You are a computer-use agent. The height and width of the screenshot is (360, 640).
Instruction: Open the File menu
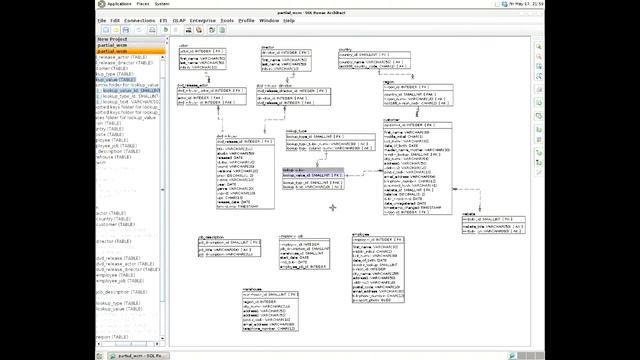(x=102, y=20)
